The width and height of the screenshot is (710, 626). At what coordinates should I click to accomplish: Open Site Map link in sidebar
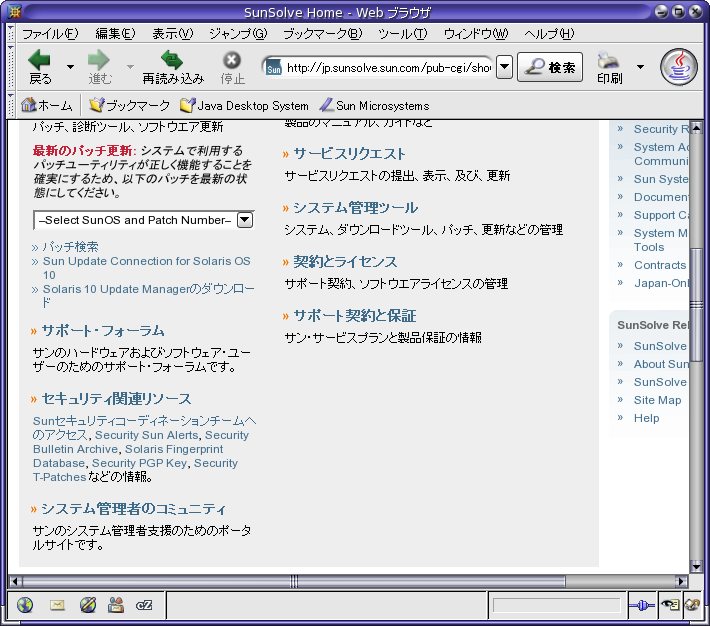(657, 400)
